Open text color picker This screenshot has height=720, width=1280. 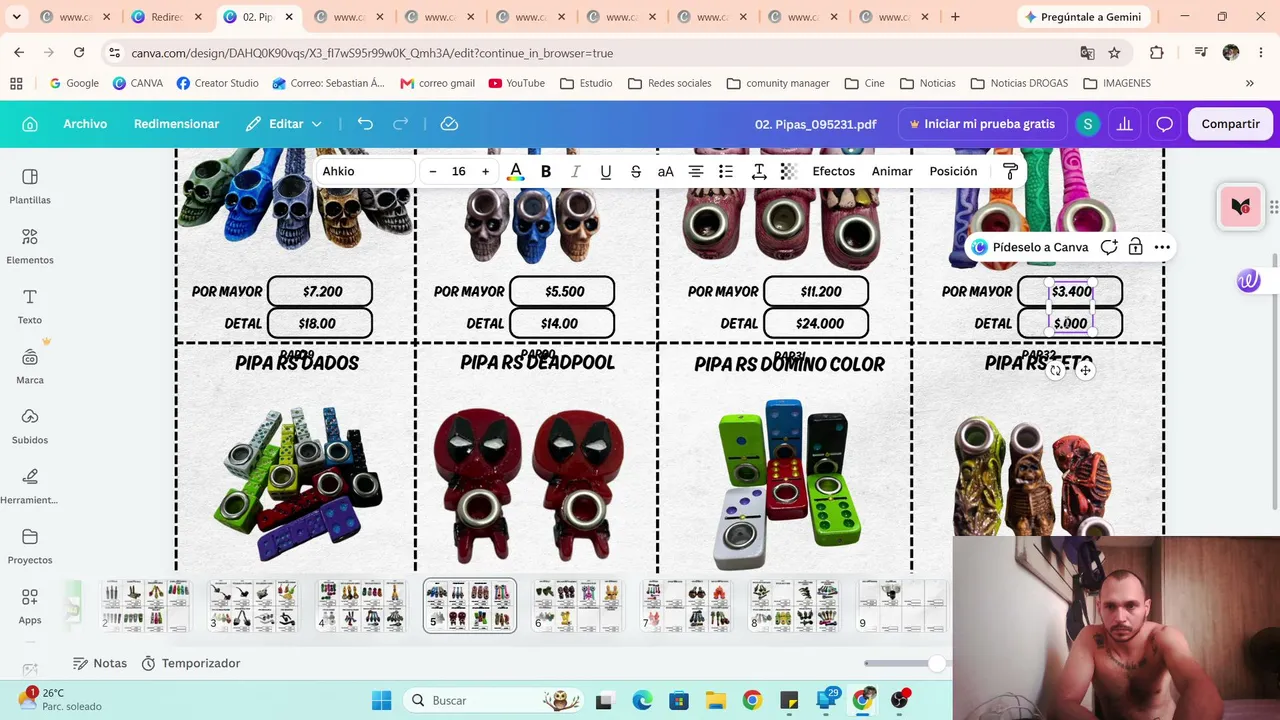[x=515, y=172]
